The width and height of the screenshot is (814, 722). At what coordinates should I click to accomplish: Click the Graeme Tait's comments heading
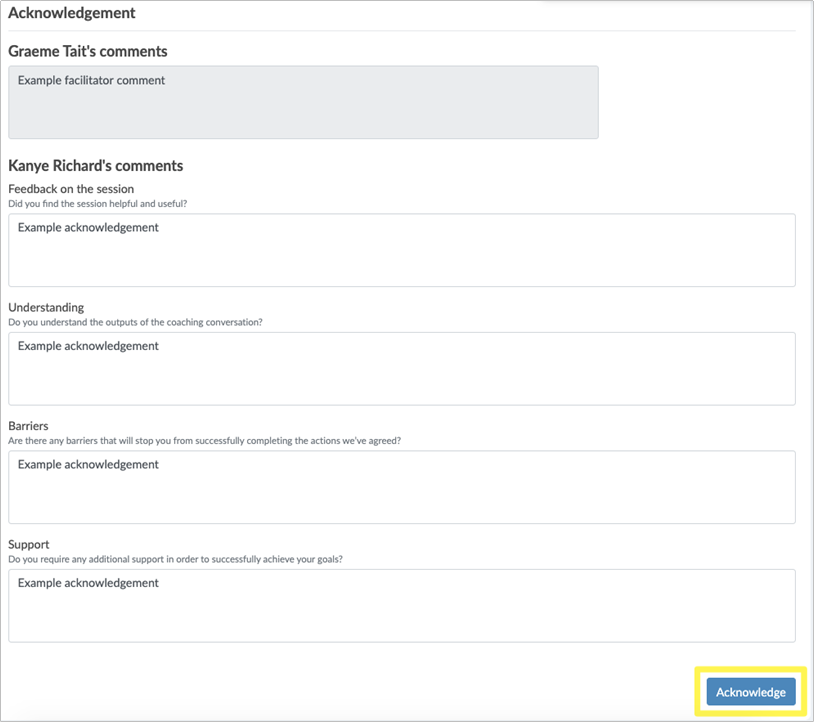pyautogui.click(x=88, y=51)
